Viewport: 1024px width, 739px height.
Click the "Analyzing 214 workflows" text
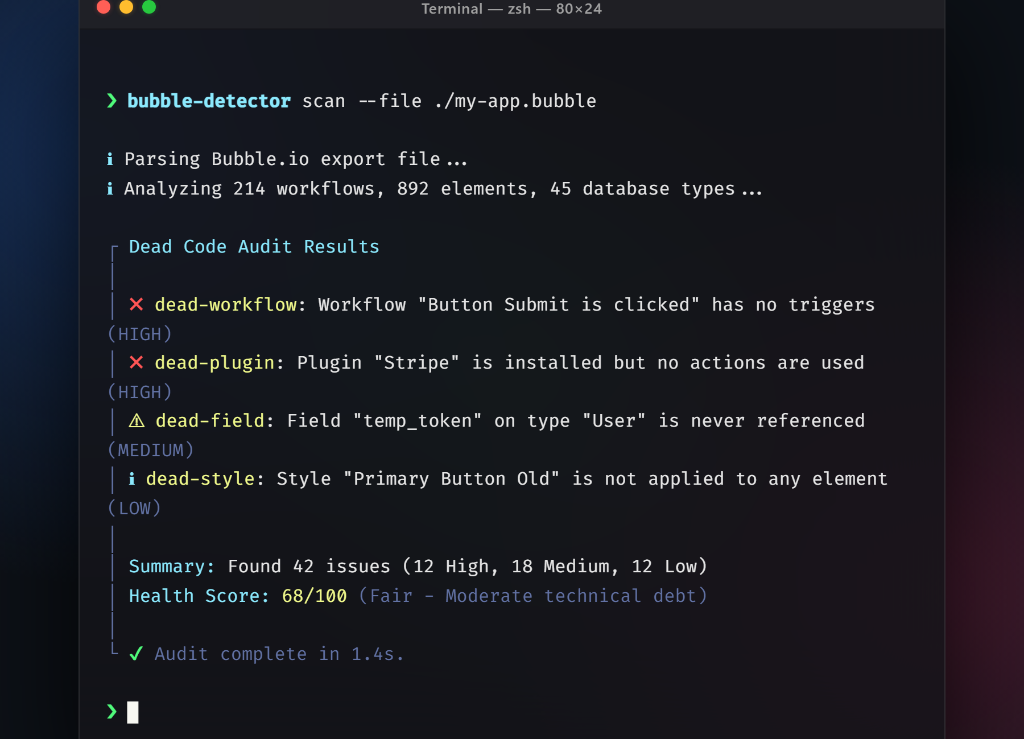(249, 189)
